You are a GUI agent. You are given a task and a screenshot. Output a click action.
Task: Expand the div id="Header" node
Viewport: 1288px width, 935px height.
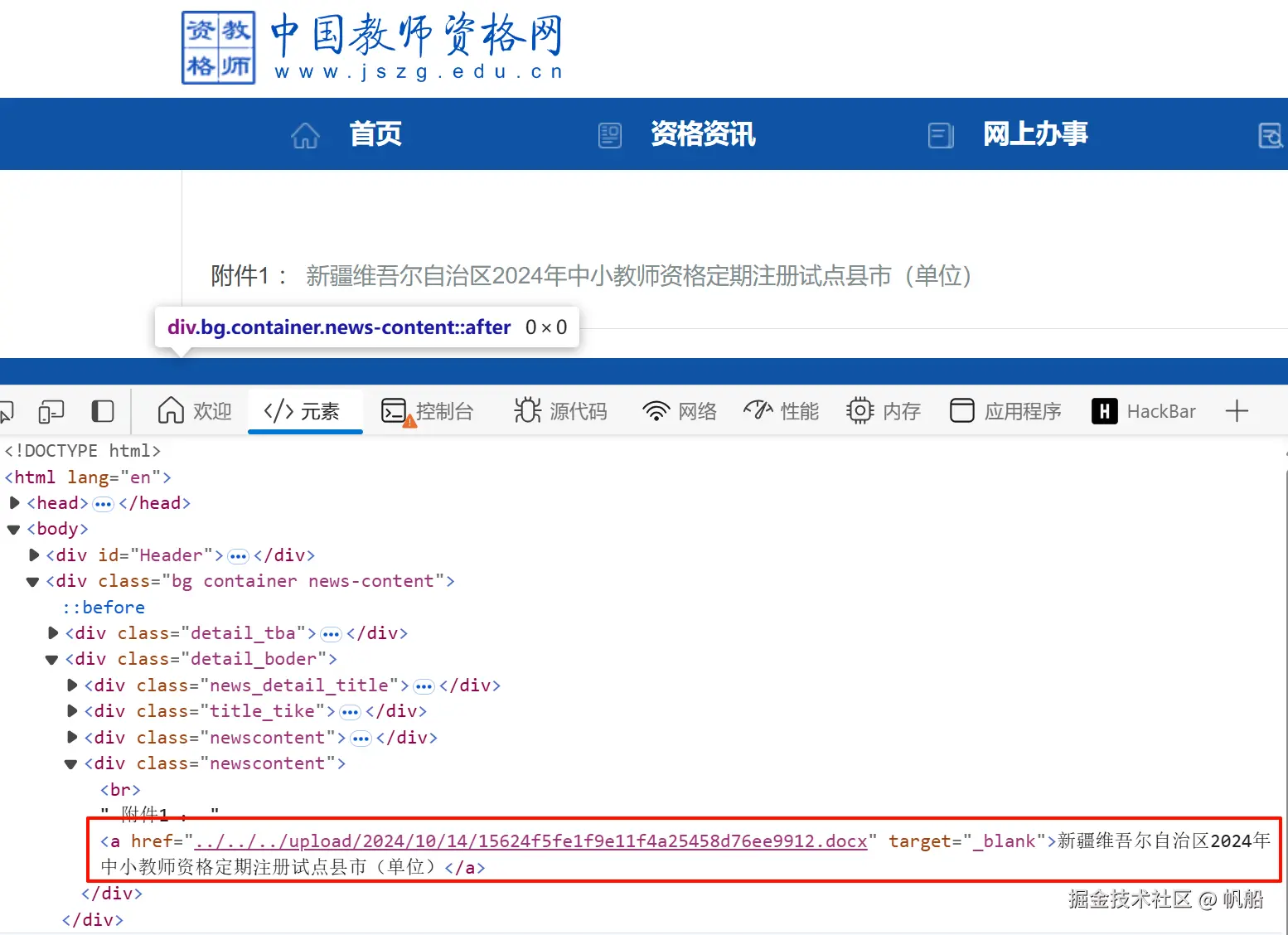(x=34, y=555)
